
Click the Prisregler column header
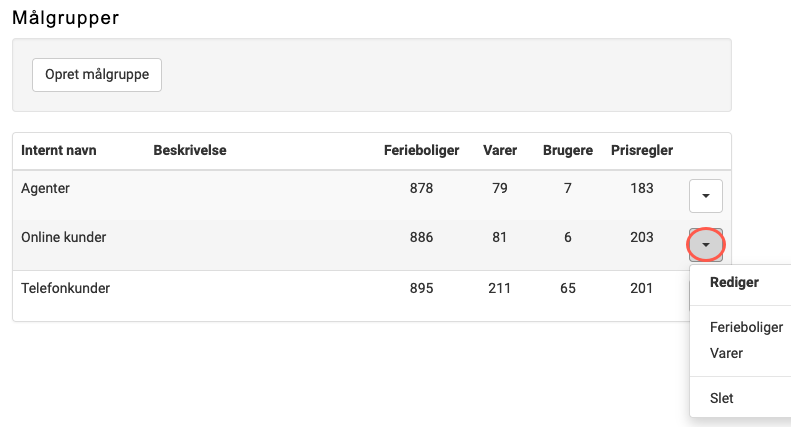[642, 150]
